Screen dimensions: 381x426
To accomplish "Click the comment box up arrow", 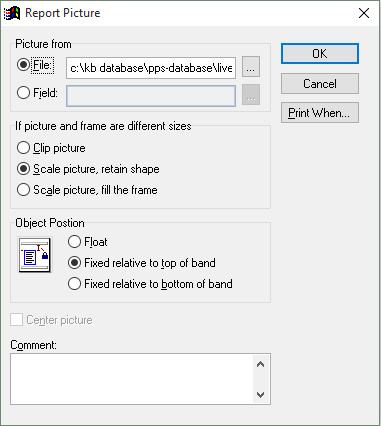I will (x=260, y=364).
